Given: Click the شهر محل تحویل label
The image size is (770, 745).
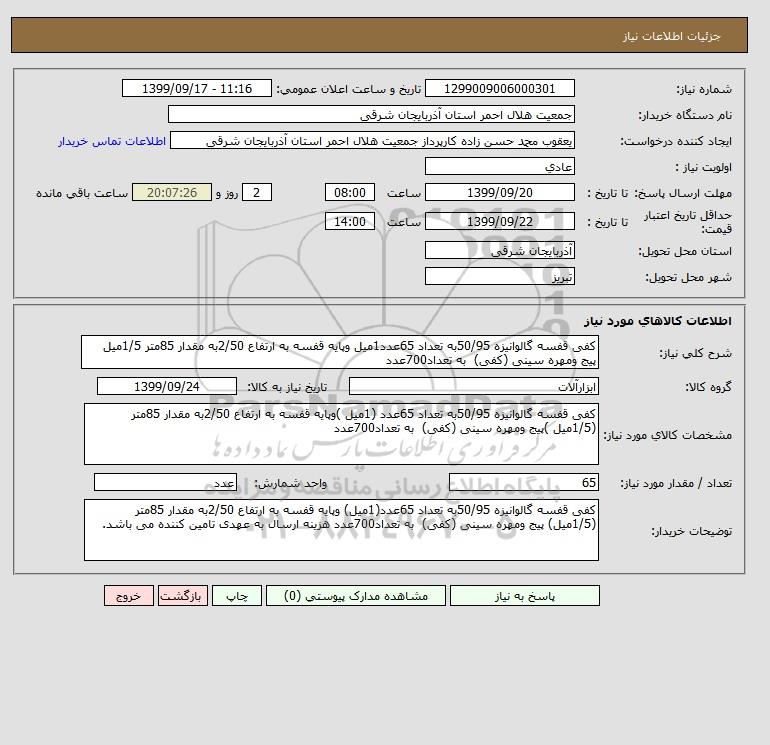Looking at the screenshot, I should [688, 277].
